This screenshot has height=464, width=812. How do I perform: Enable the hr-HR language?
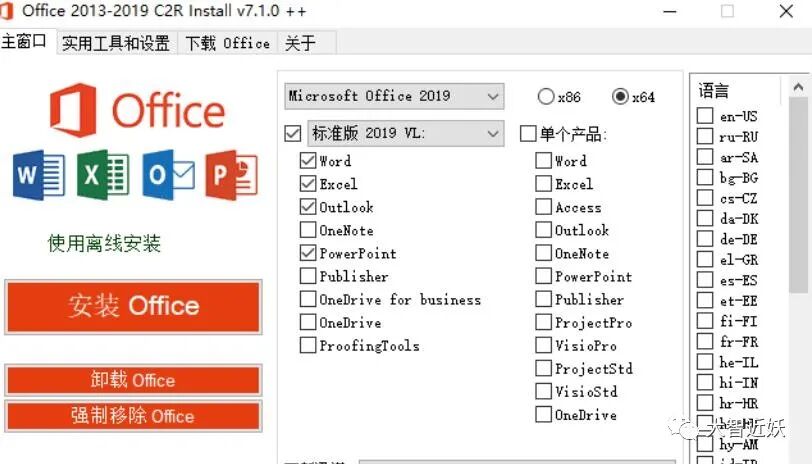click(x=705, y=403)
